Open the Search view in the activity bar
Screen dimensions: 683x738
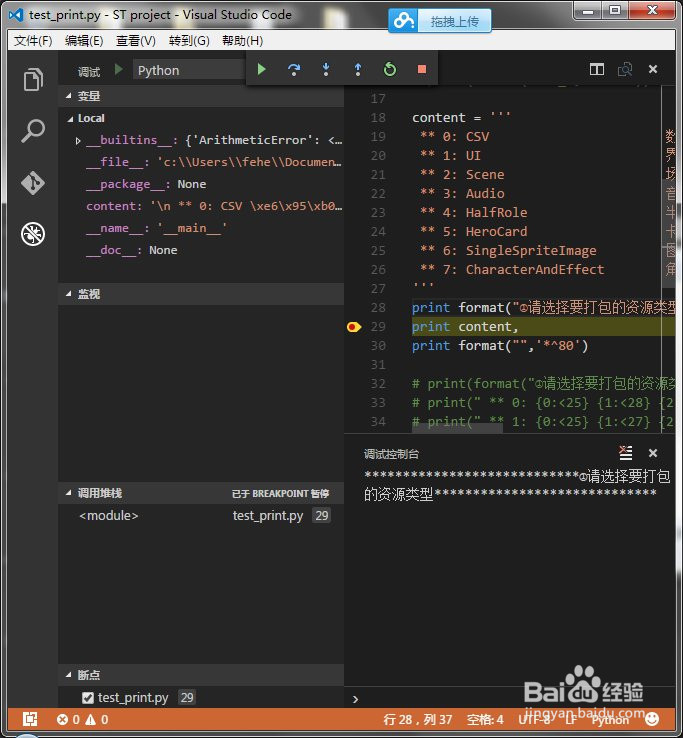point(33,131)
